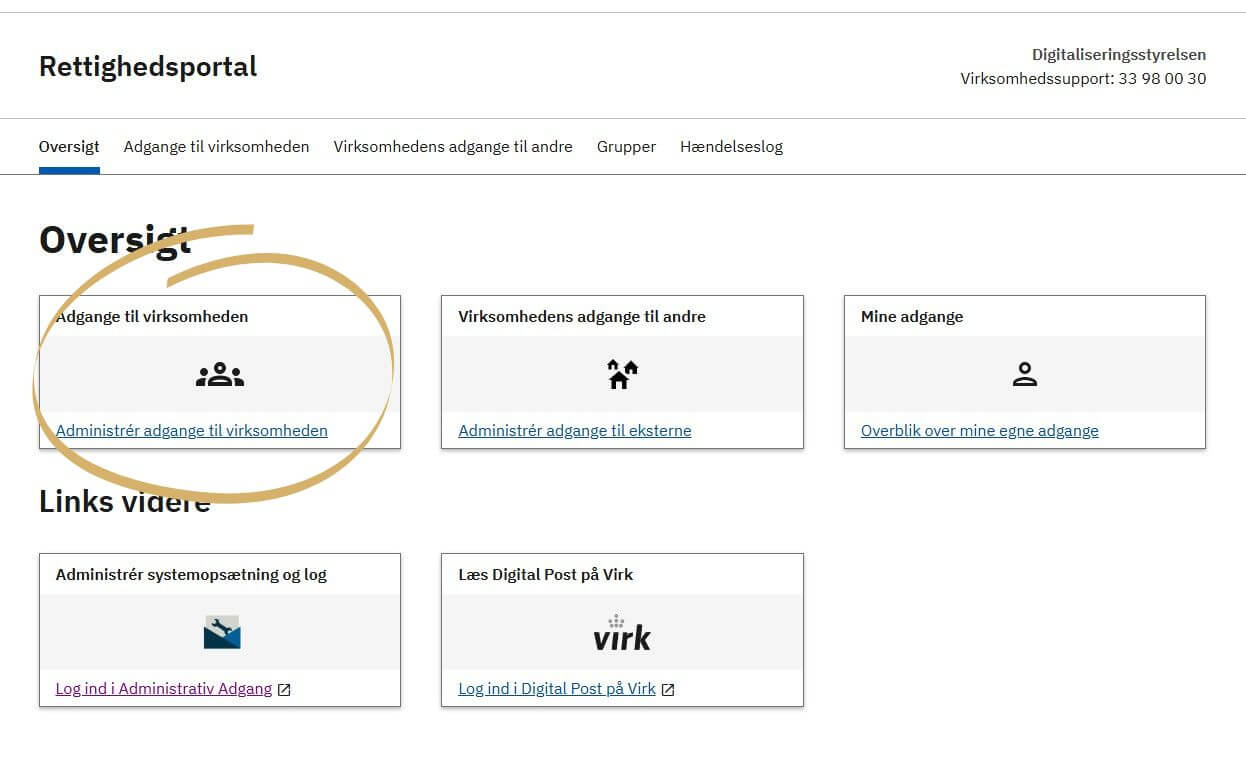Select the houses icon in Virksomhedens adgange til andre card

622,372
